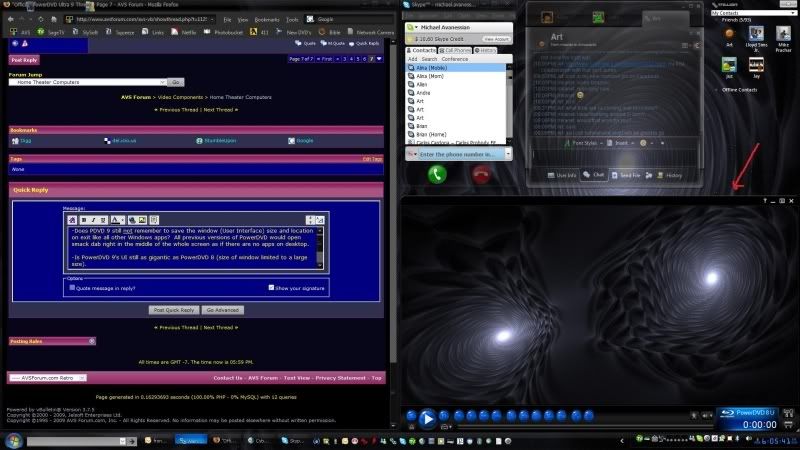This screenshot has height=450, width=800.
Task: Click Lloyd Sims Jr. avatar in contact list
Action: point(756,34)
